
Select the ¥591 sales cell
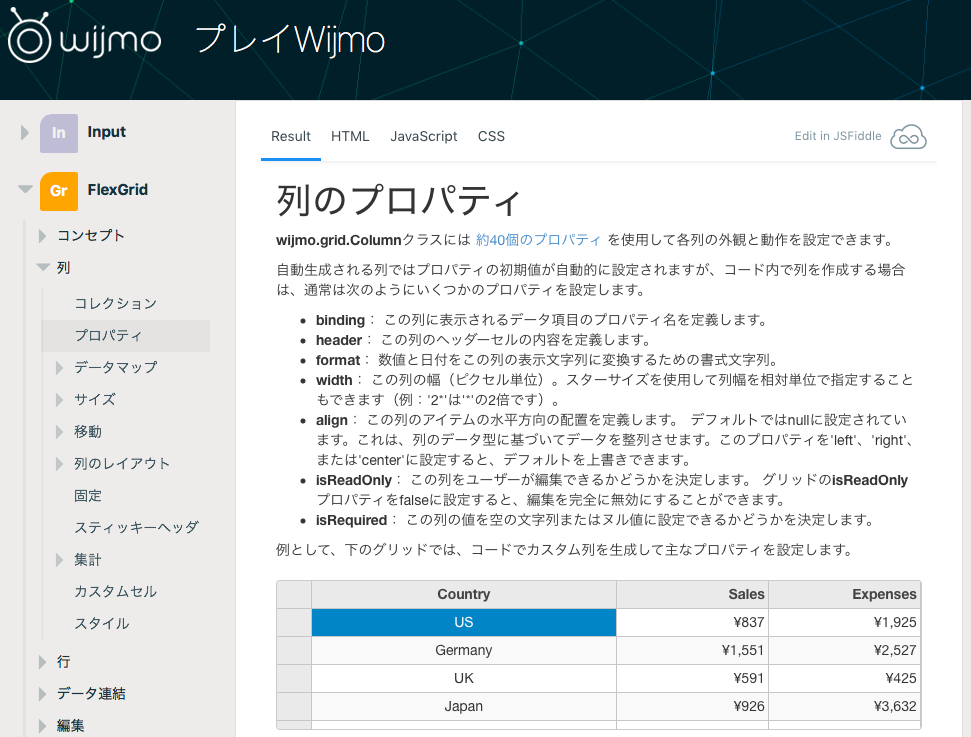point(692,678)
